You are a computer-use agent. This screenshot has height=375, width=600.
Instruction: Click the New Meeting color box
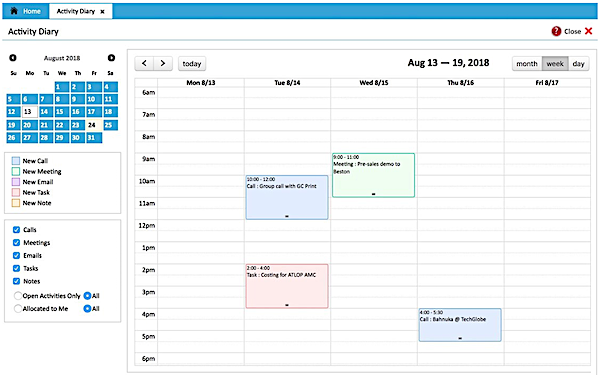16,171
